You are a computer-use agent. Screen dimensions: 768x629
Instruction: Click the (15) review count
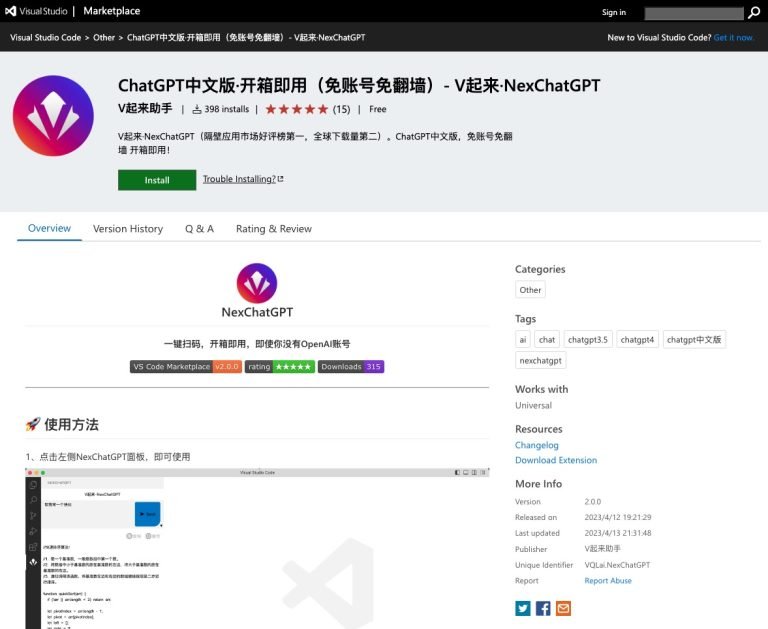click(x=341, y=109)
